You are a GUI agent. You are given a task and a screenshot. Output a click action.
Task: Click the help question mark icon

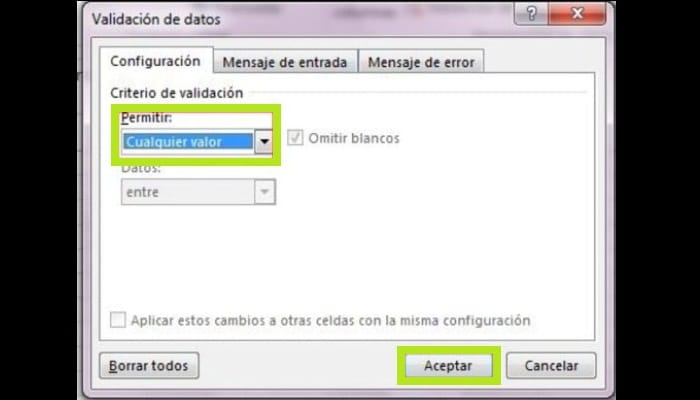pos(531,14)
